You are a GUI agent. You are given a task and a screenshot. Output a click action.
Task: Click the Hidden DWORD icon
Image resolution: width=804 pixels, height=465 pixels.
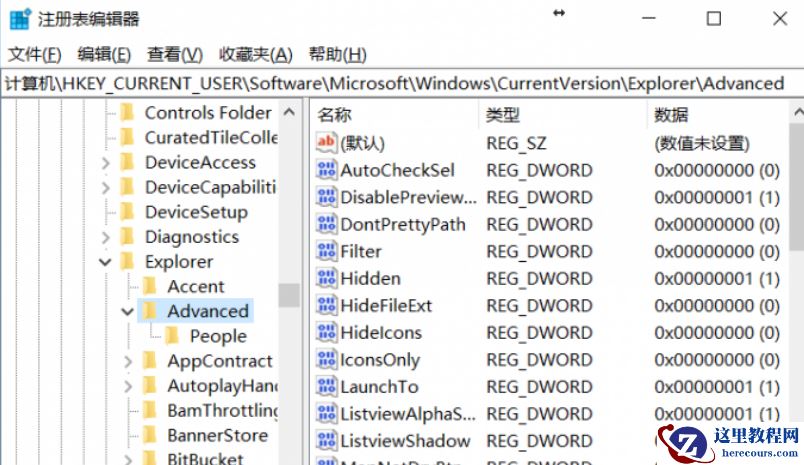pos(326,278)
